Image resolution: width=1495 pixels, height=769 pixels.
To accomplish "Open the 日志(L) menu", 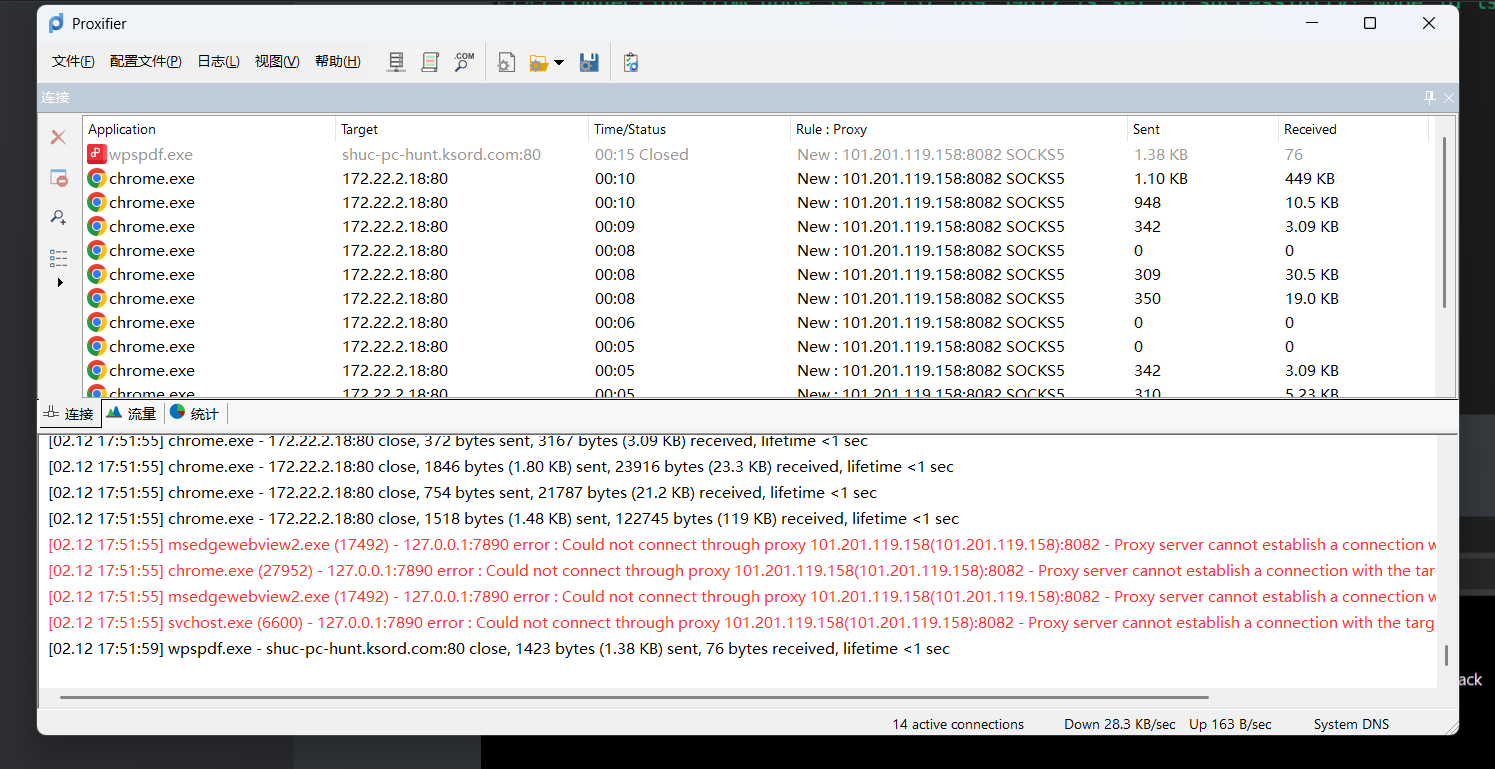I will (218, 62).
